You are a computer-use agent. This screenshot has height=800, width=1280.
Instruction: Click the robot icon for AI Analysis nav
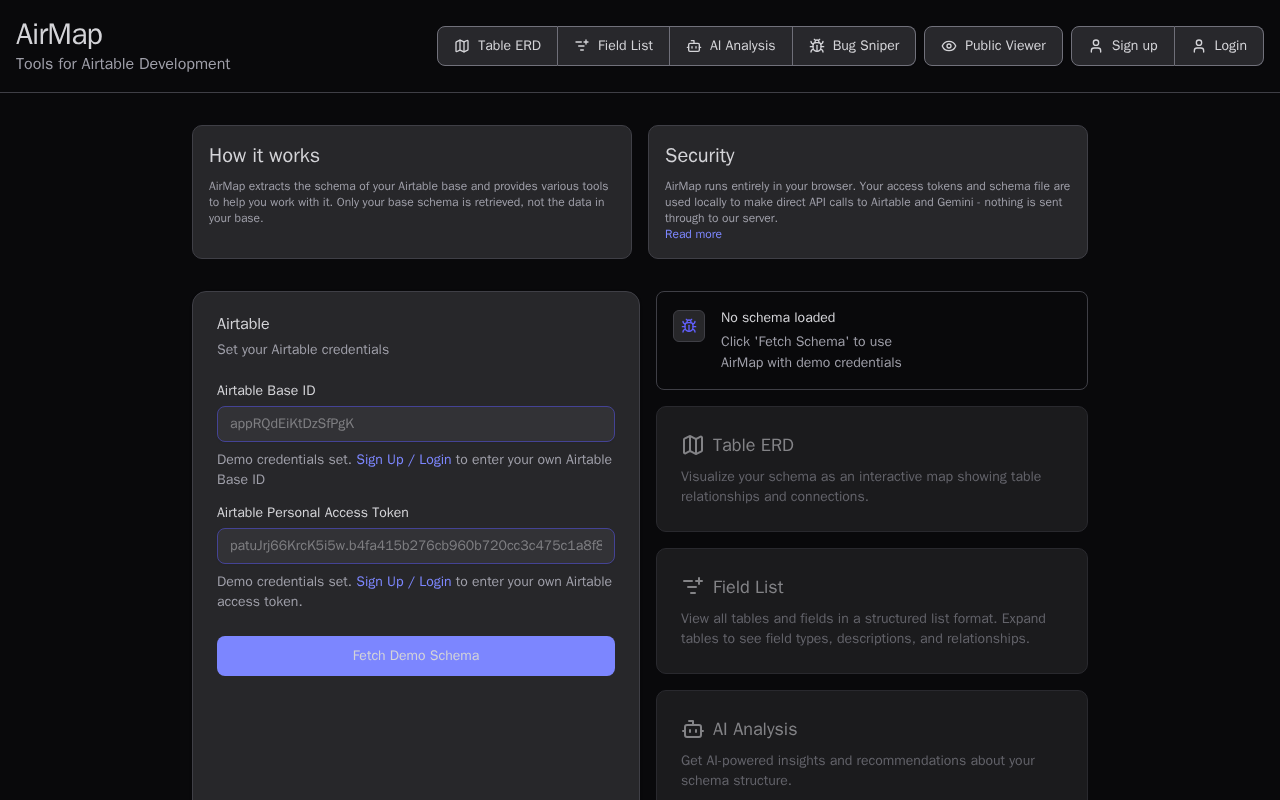pyautogui.click(x=694, y=46)
